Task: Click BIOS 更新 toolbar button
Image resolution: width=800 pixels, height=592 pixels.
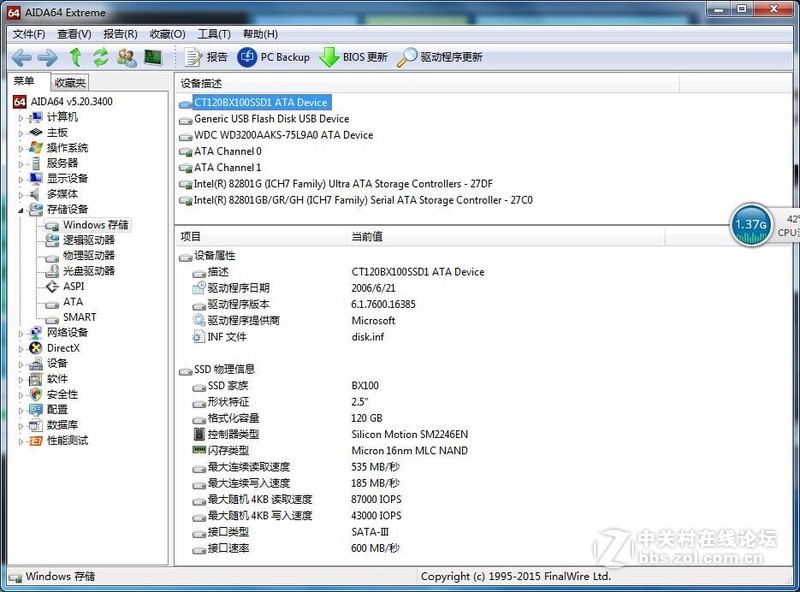Action: 353,57
